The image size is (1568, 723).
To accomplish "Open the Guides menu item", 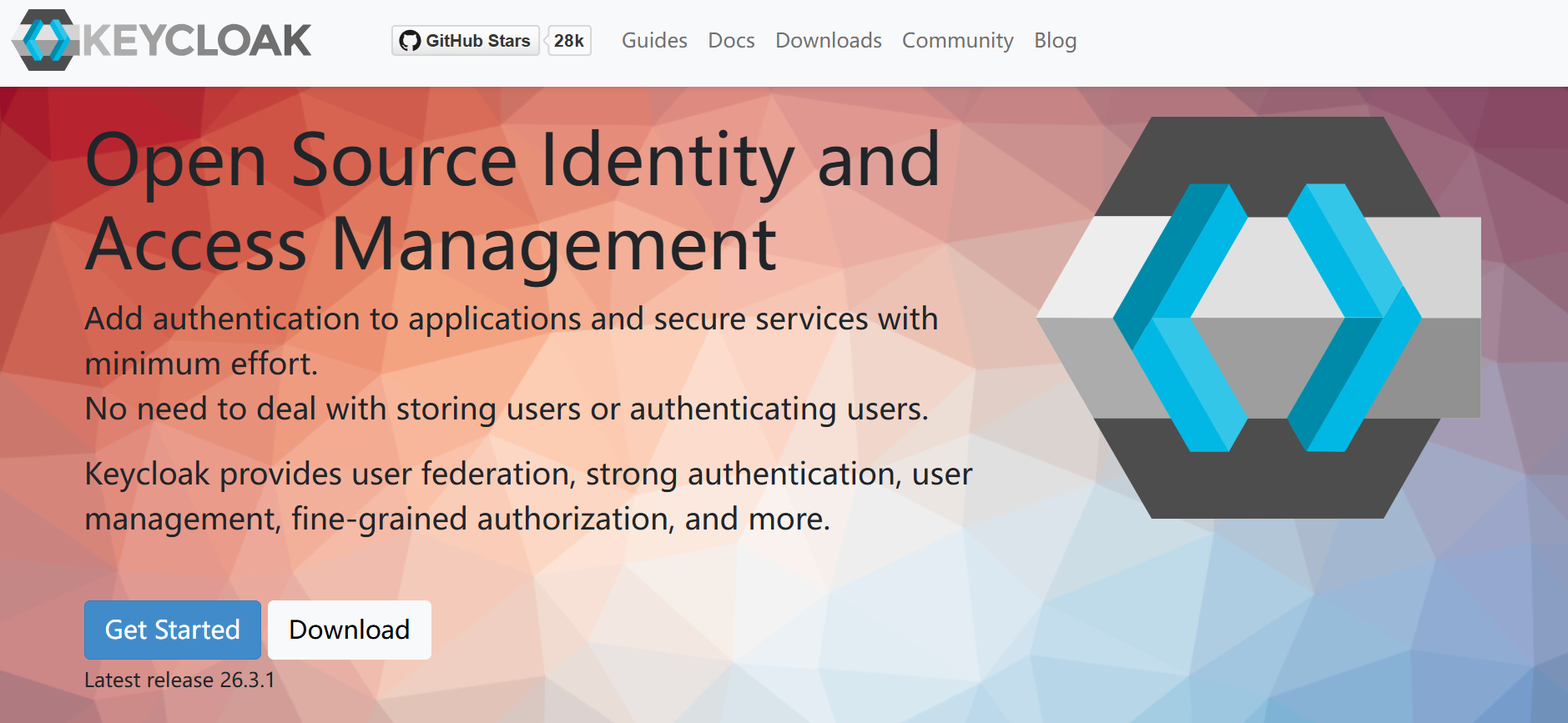I will (654, 41).
